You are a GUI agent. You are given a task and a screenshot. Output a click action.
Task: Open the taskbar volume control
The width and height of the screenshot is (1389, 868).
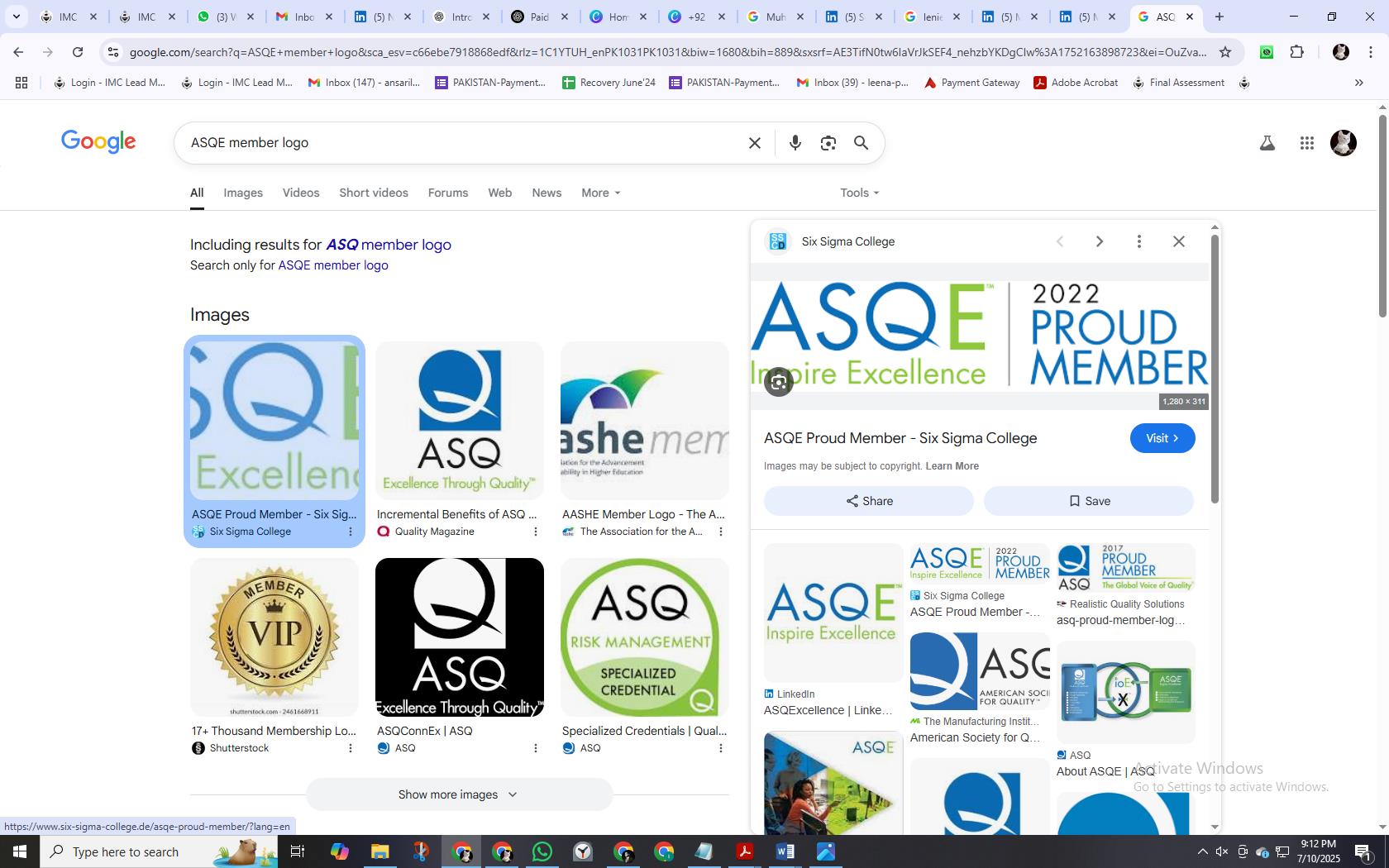click(1221, 851)
